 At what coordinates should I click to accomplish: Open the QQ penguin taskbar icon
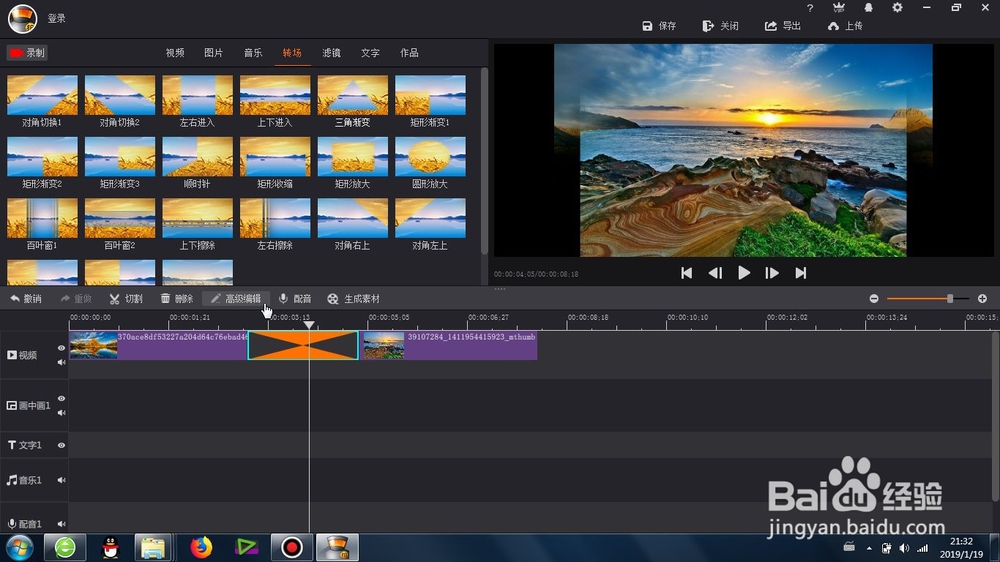[x=111, y=547]
